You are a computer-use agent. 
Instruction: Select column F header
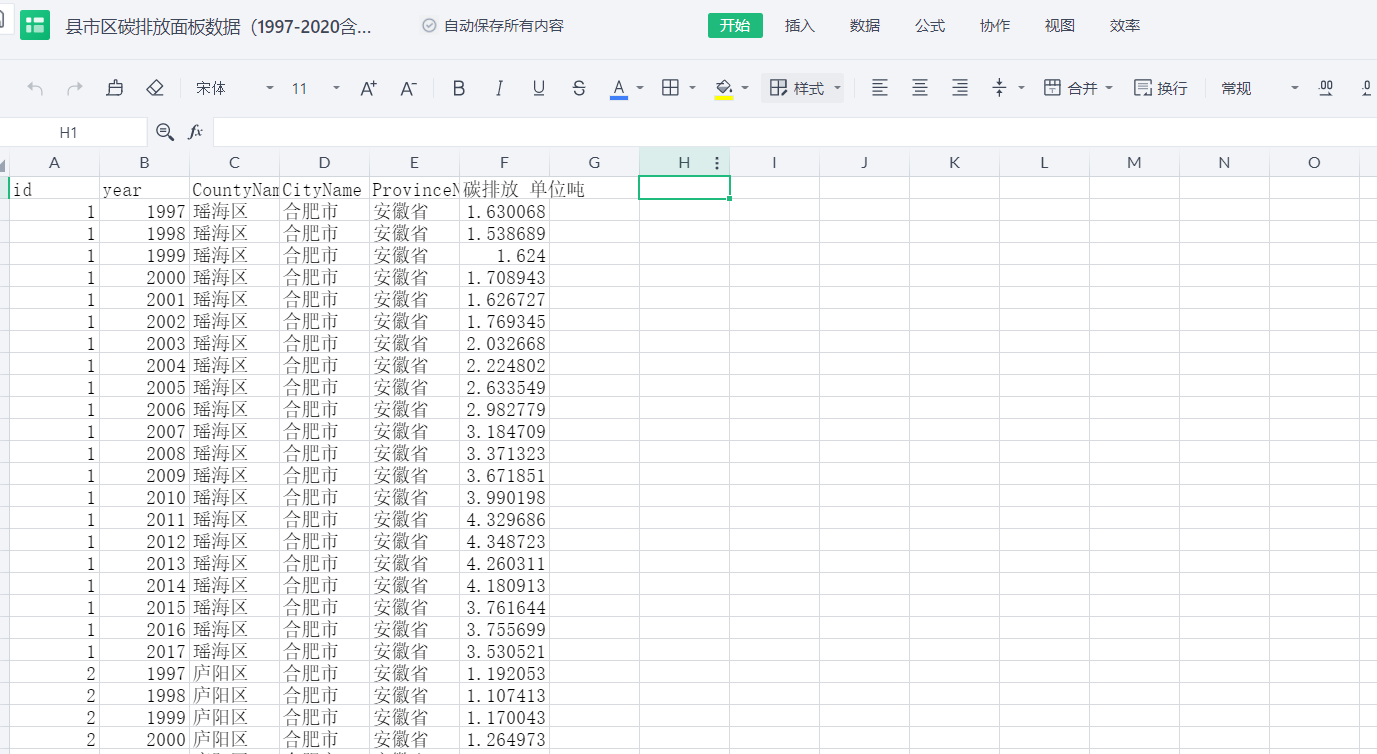click(x=505, y=163)
